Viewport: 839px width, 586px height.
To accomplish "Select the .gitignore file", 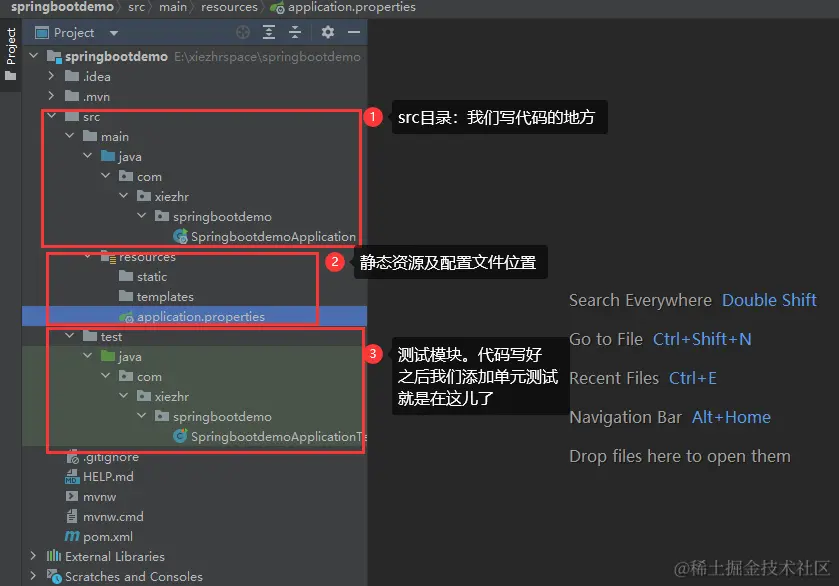I will coord(111,457).
